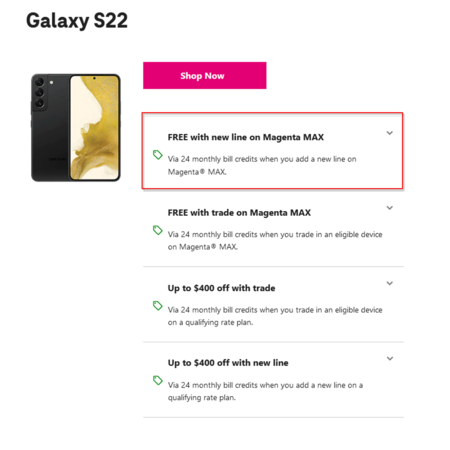450x450 pixels.
Task: Click green tag icon beside FREE with trade offer
Action: pyautogui.click(x=157, y=230)
